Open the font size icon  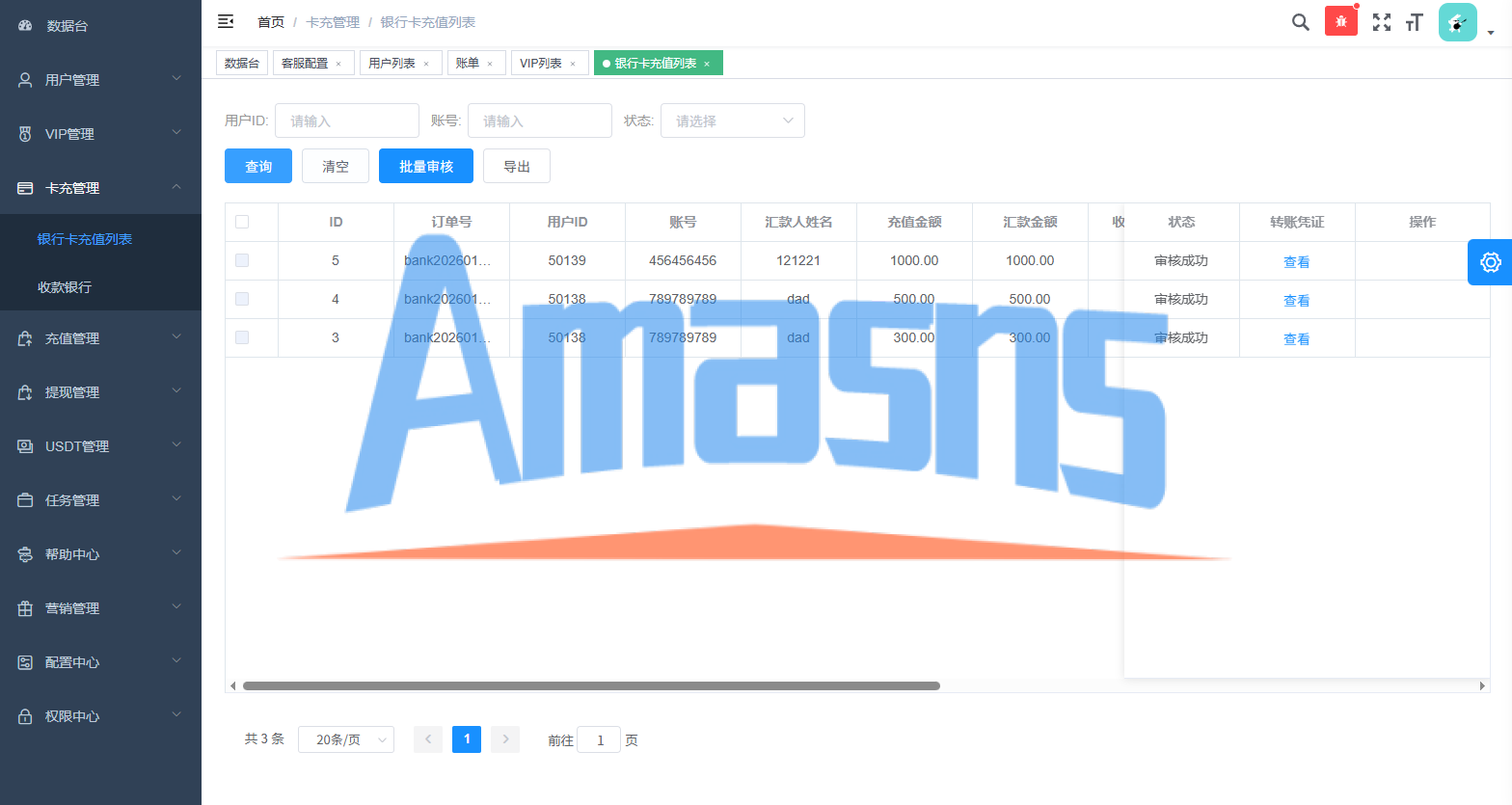[1415, 22]
